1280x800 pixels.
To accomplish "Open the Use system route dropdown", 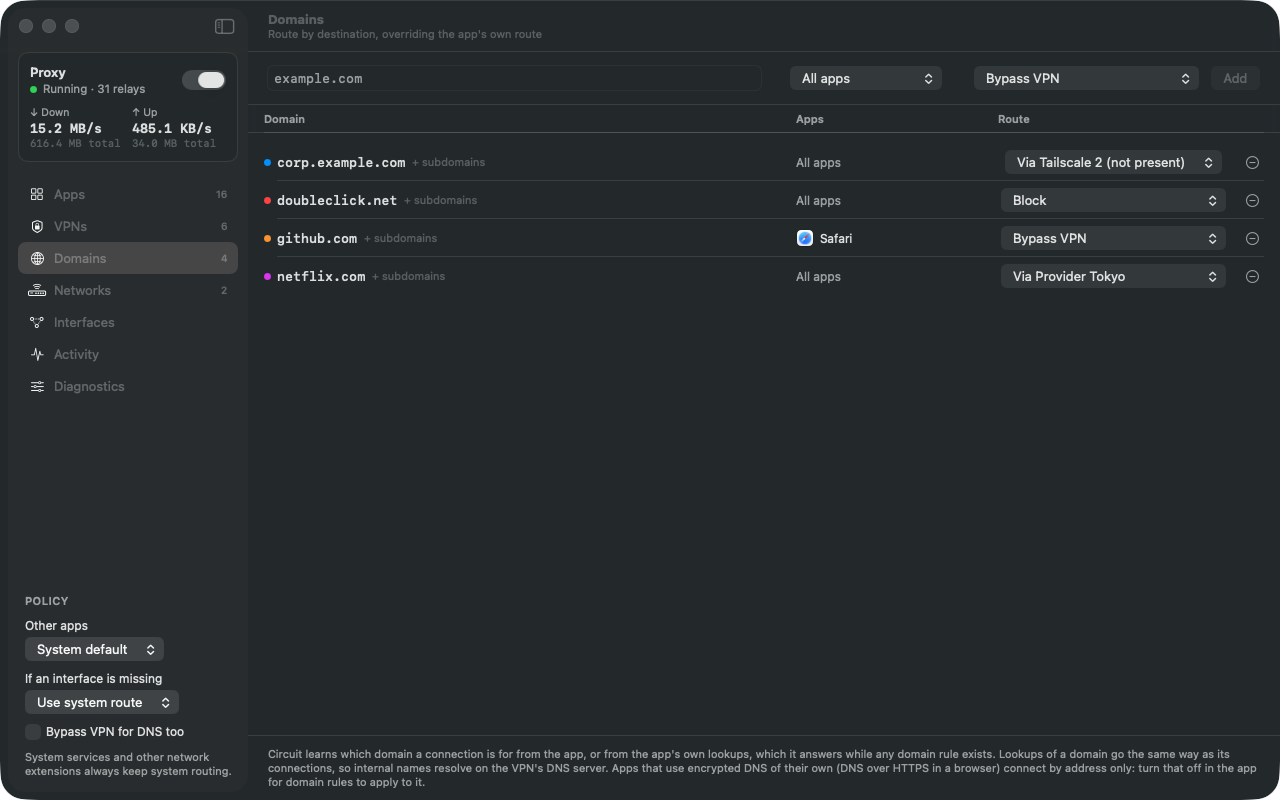I will click(x=102, y=702).
